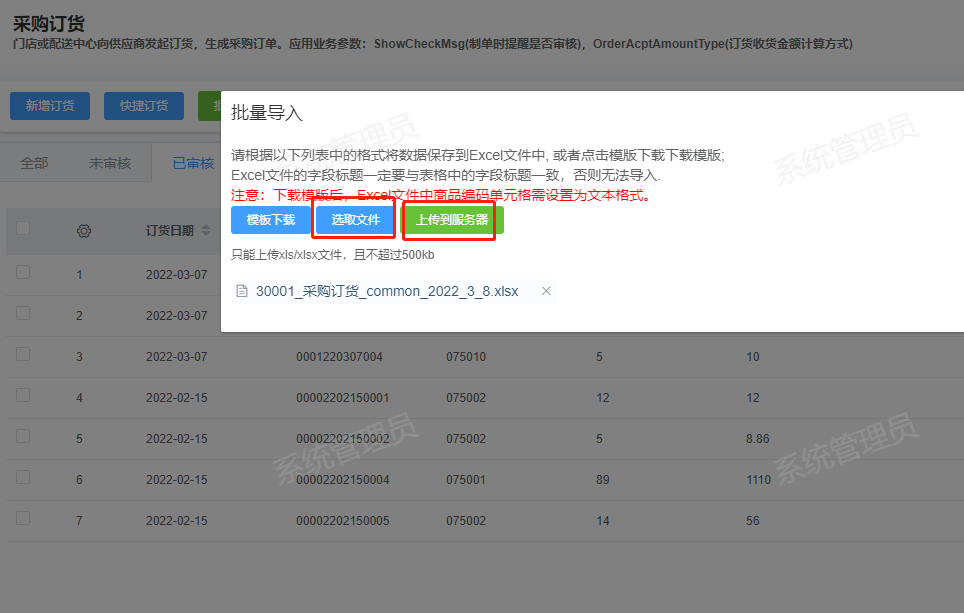Image resolution: width=964 pixels, height=613 pixels.
Task: Enable the checkbox for row 1
Action: (x=23, y=272)
